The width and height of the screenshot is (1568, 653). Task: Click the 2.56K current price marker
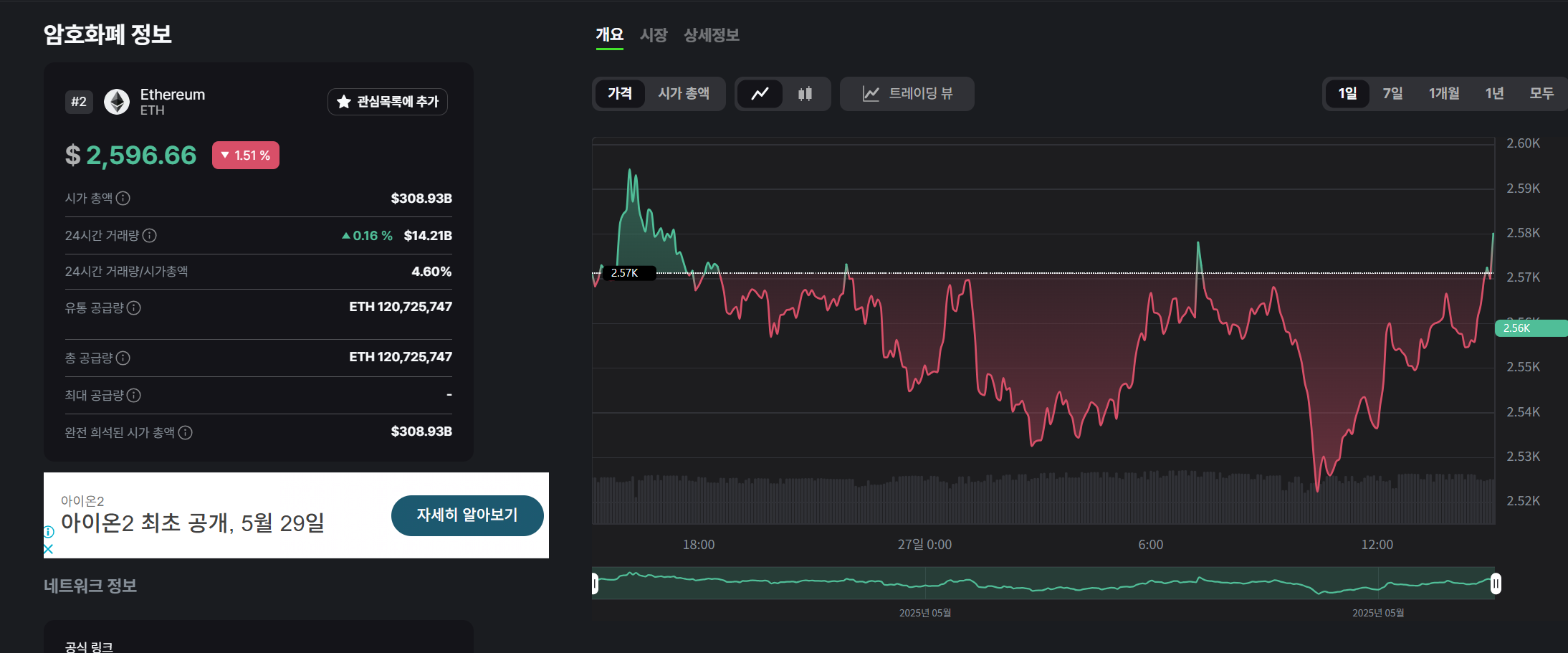pyautogui.click(x=1531, y=328)
